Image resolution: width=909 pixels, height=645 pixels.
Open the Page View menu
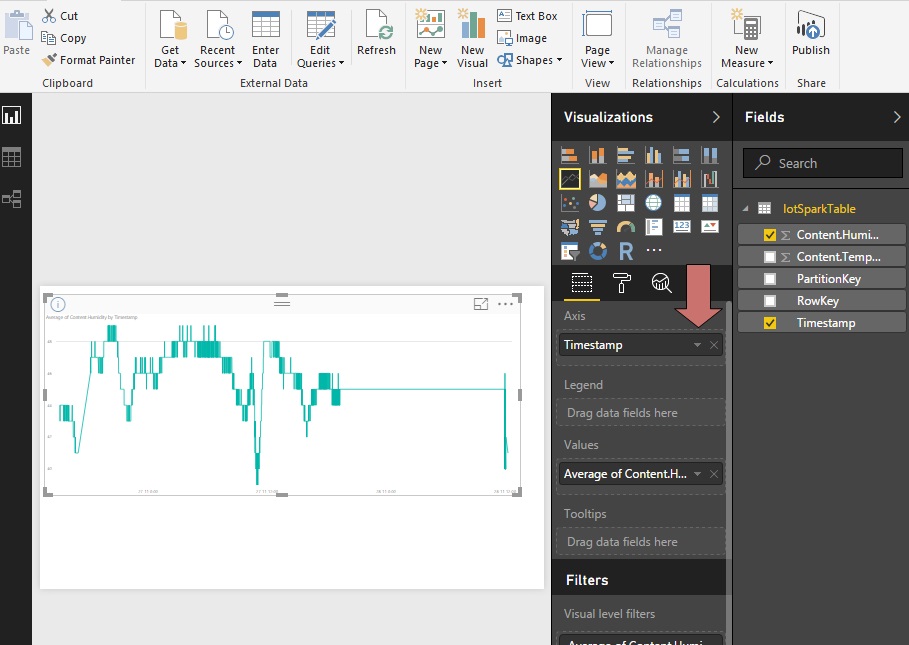pos(597,40)
